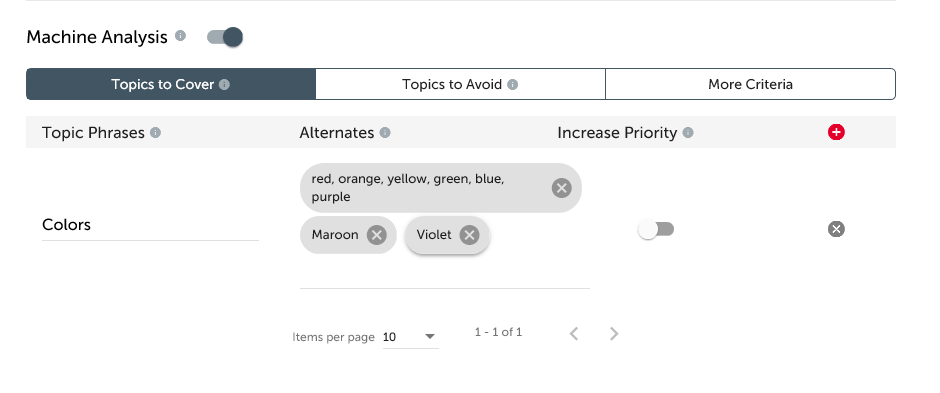This screenshot has height=393, width=940.
Task: Open the More Criteria tab
Action: 751,84
